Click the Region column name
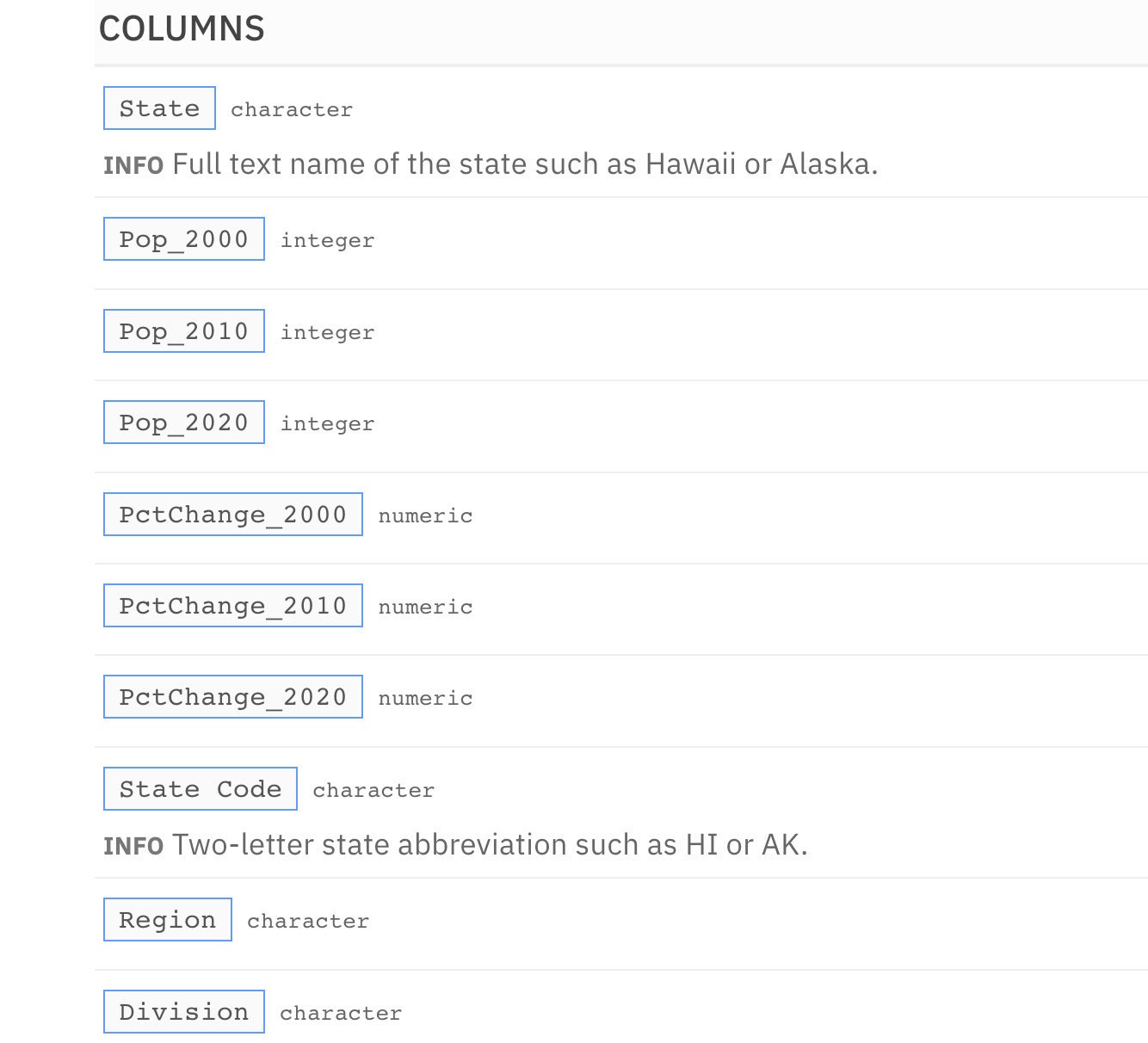The image size is (1148, 1043). 168,920
